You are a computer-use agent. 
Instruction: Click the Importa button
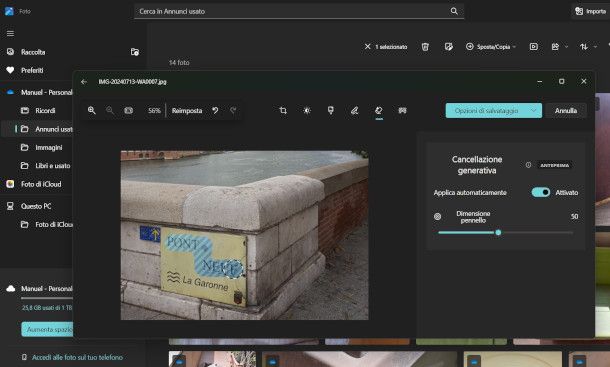(x=591, y=11)
